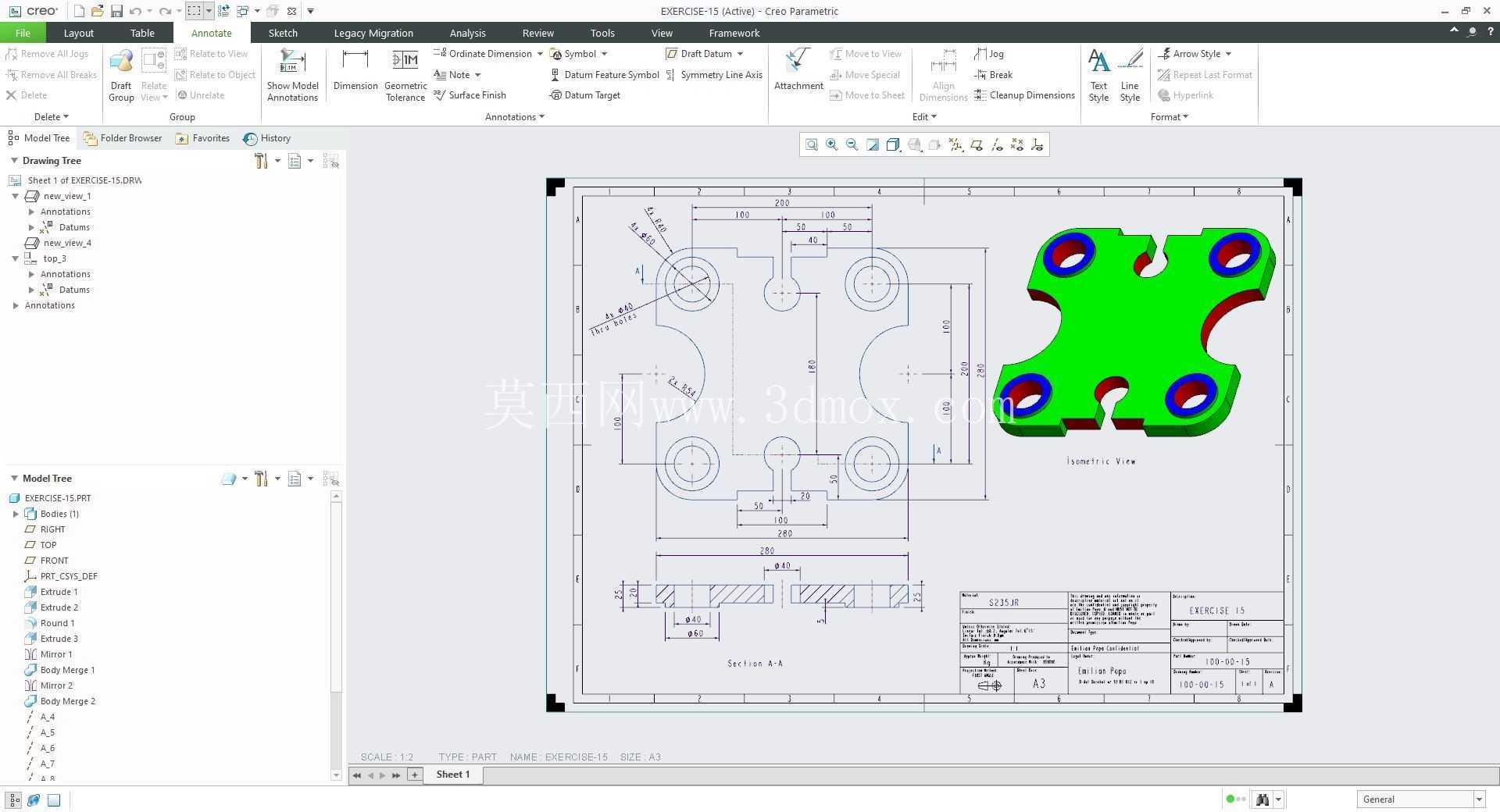Add a new sheet with plus button
Viewport: 1500px width, 812px height.
tap(415, 775)
